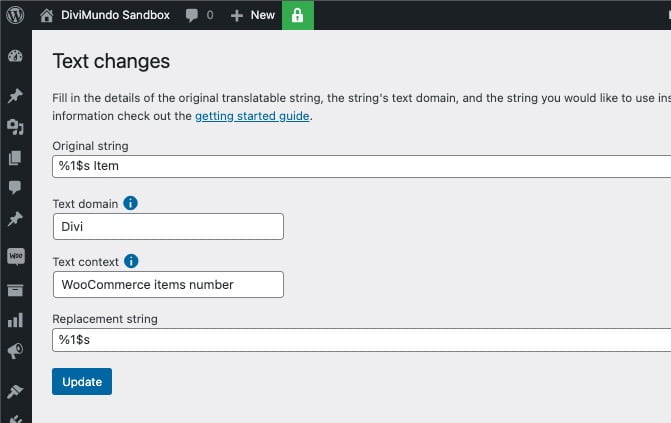
Task: Show Text domain info tooltip icon
Action: [131, 203]
